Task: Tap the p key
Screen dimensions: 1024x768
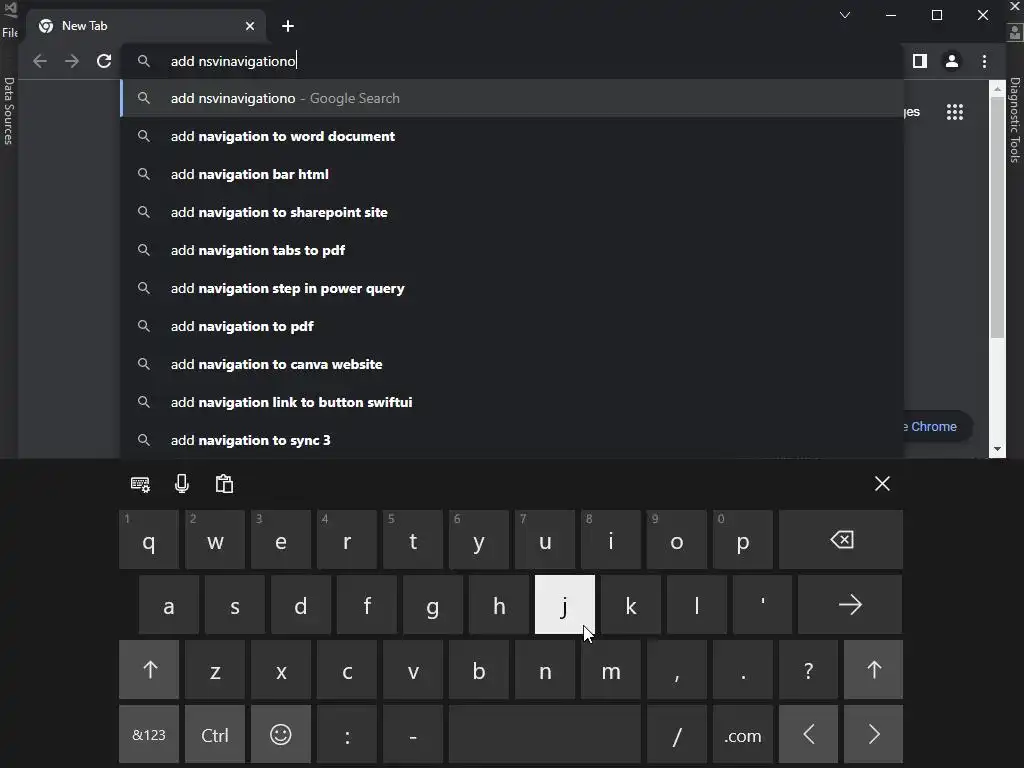Action: click(x=743, y=540)
